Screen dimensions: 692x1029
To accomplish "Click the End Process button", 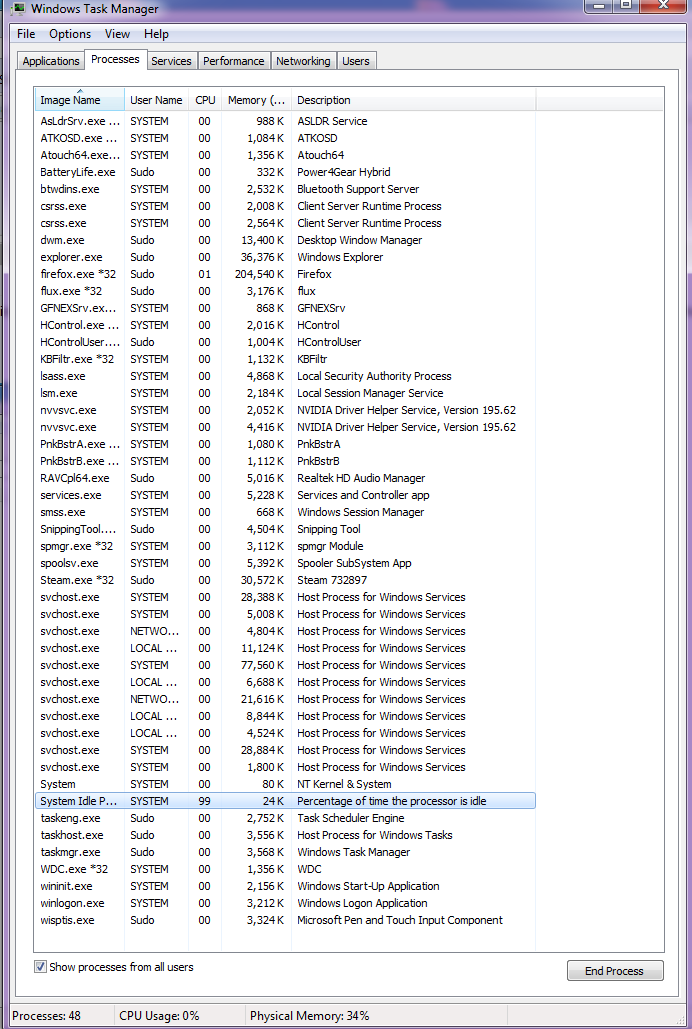I will pyautogui.click(x=615, y=971).
